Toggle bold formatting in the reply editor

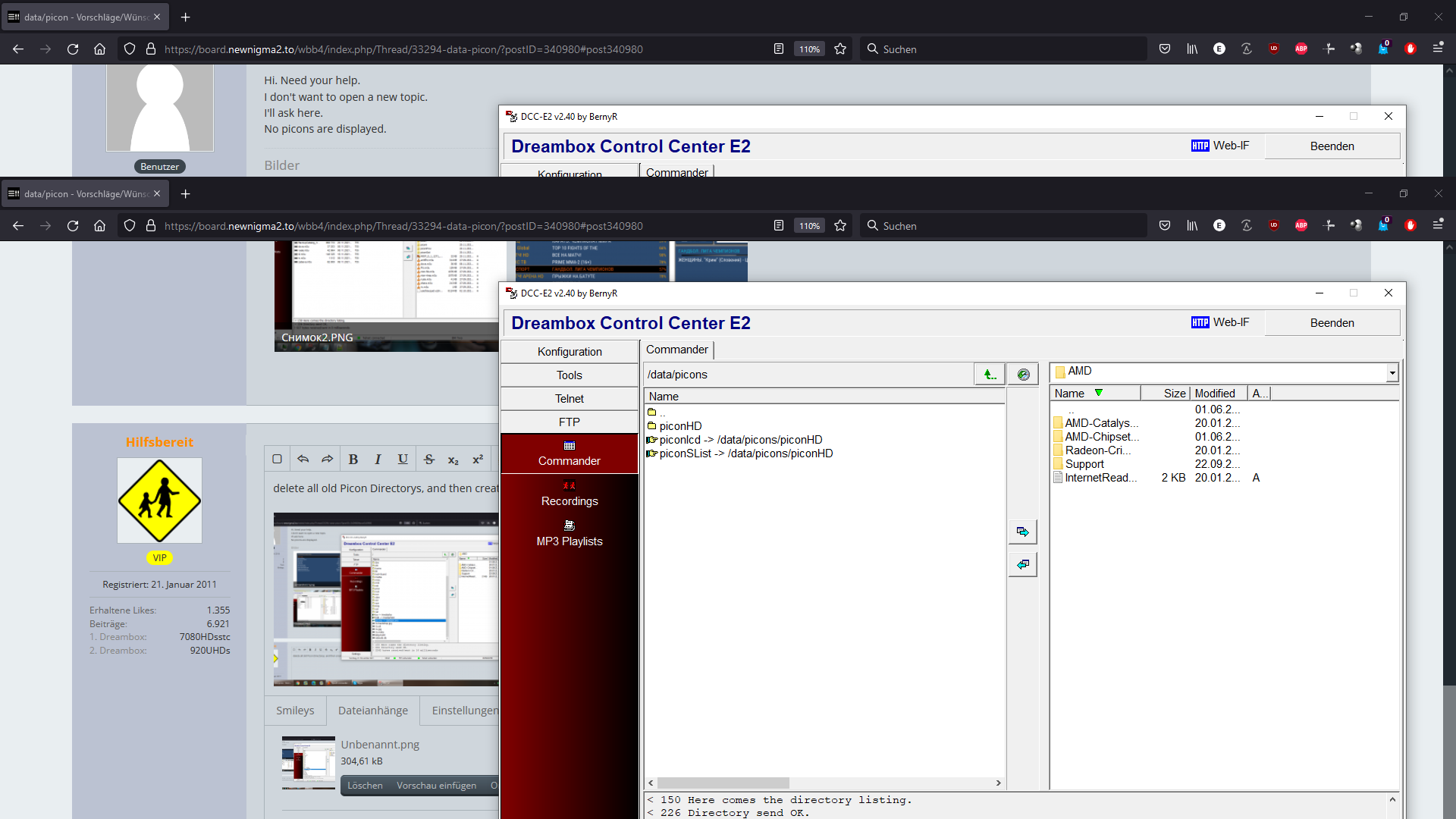[353, 459]
